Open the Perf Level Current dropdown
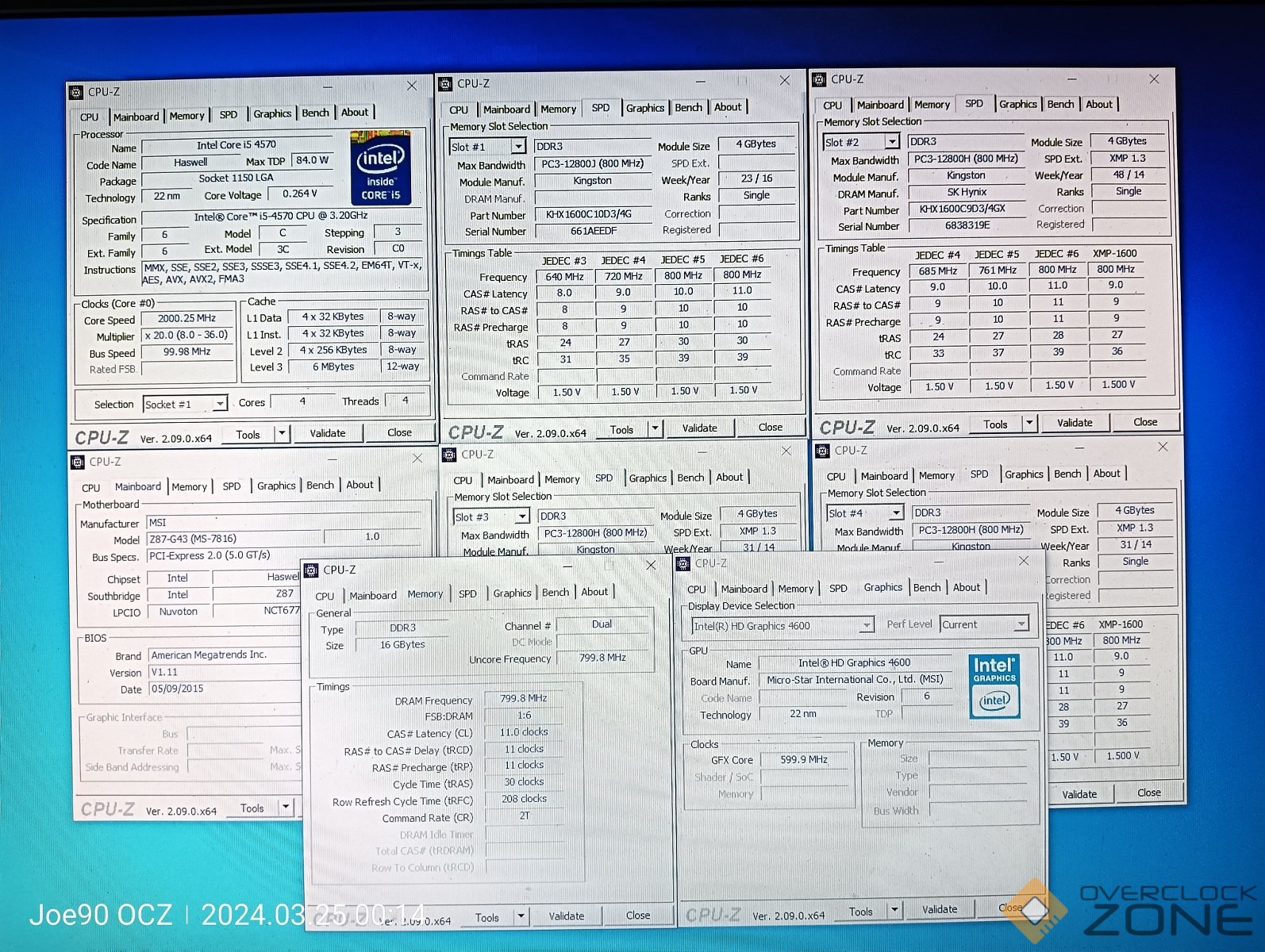 1021,624
